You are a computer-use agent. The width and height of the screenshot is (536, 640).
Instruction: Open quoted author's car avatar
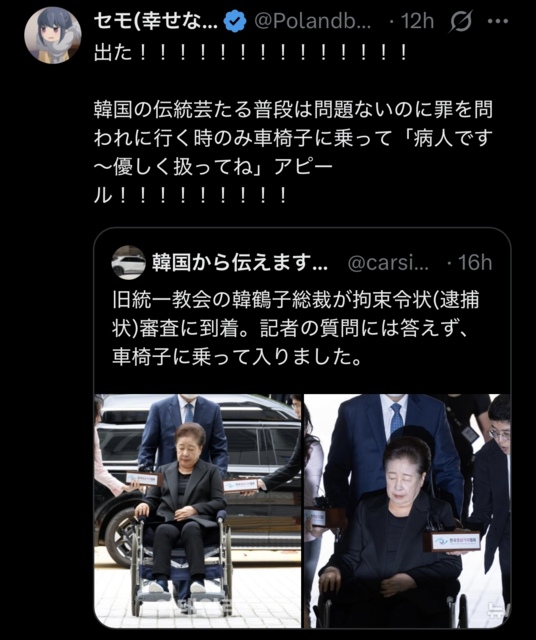click(128, 262)
